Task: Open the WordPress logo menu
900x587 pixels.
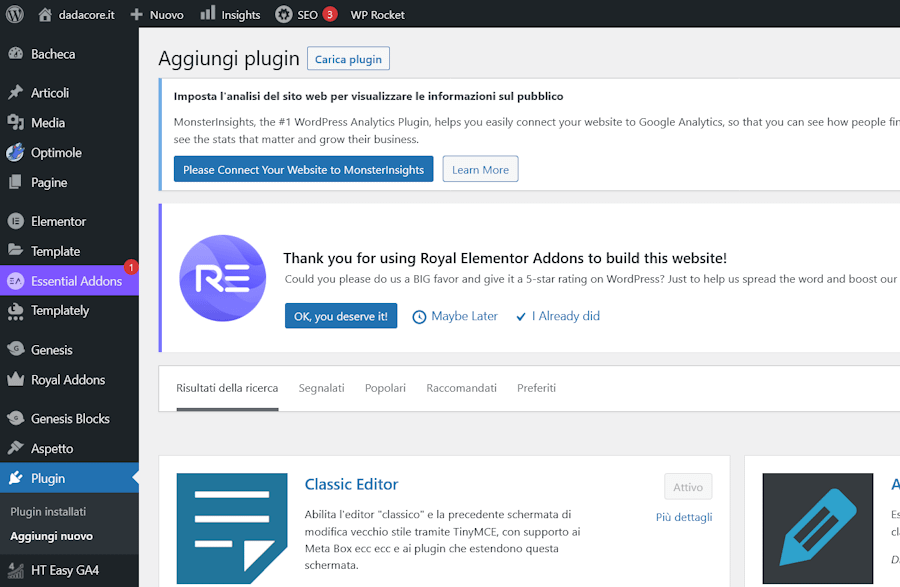Action: pyautogui.click(x=15, y=14)
